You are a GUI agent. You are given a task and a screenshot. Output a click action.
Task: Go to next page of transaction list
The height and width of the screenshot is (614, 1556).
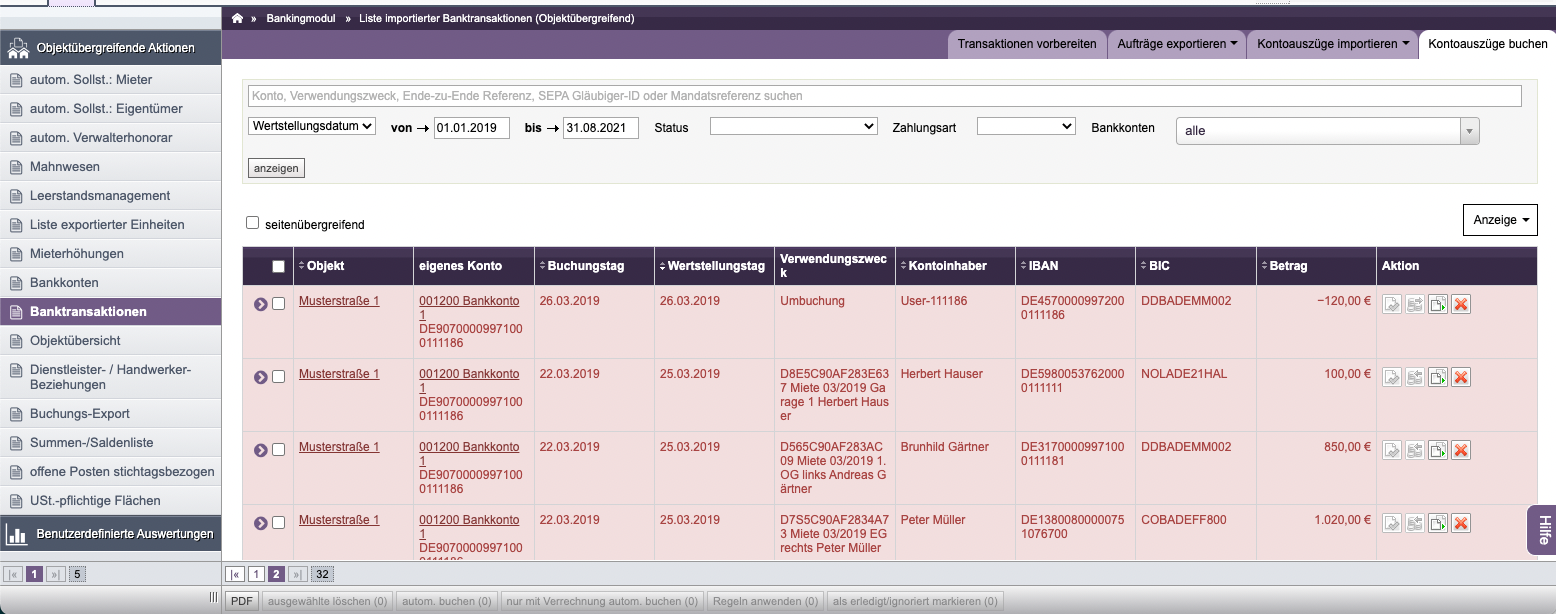298,574
